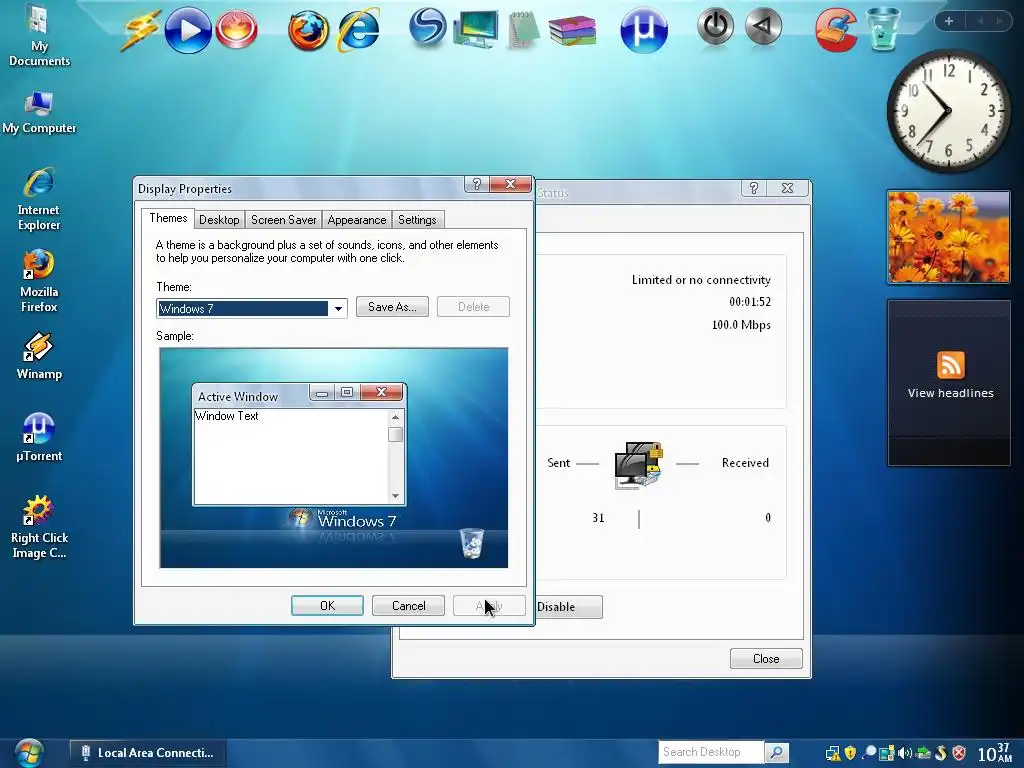The image size is (1024, 768).
Task: Click the power button icon in dock
Action: coord(715,26)
